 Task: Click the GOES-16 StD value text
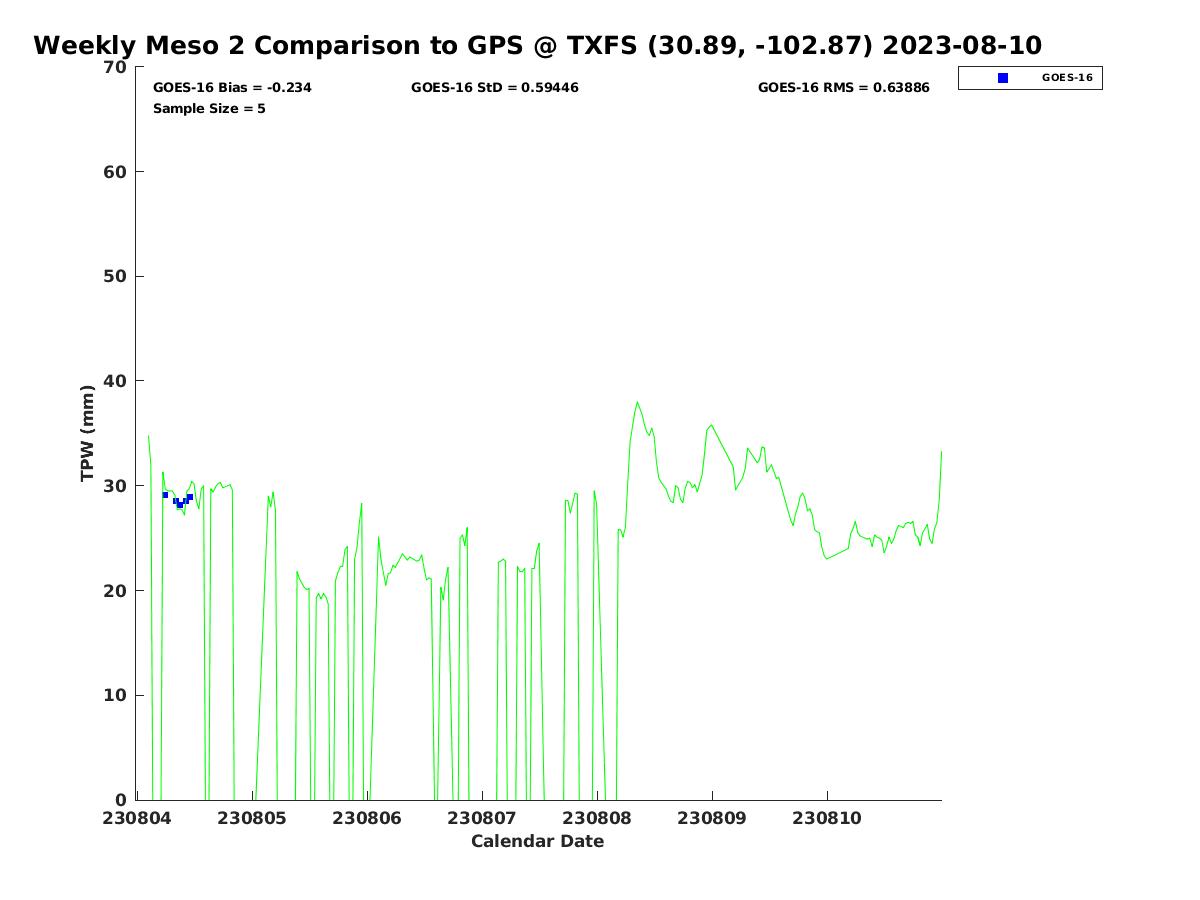click(494, 88)
